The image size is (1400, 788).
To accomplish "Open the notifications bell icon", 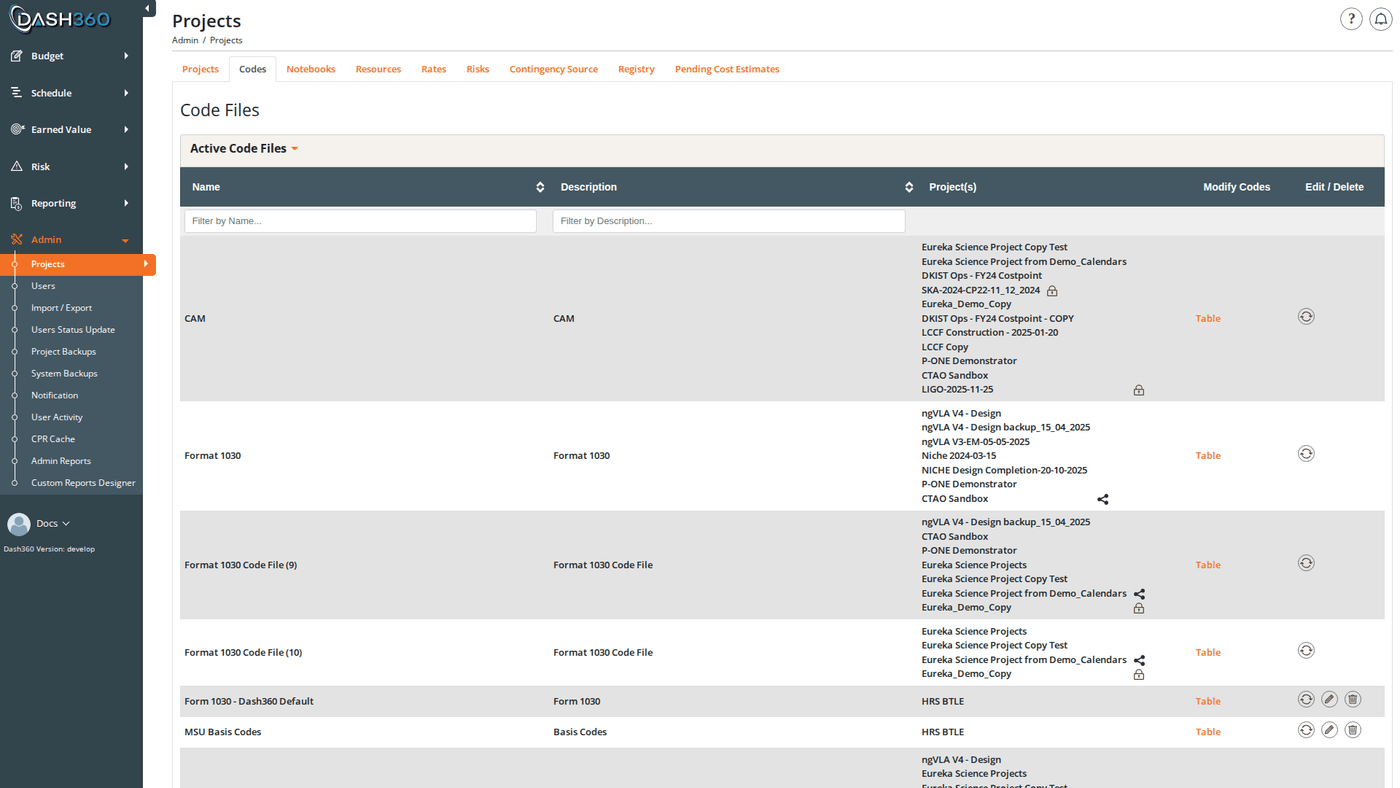I will [x=1381, y=19].
